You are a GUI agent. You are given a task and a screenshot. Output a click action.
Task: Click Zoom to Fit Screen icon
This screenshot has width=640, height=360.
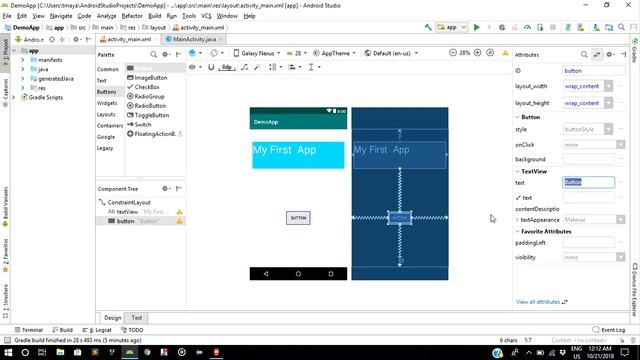click(x=490, y=53)
